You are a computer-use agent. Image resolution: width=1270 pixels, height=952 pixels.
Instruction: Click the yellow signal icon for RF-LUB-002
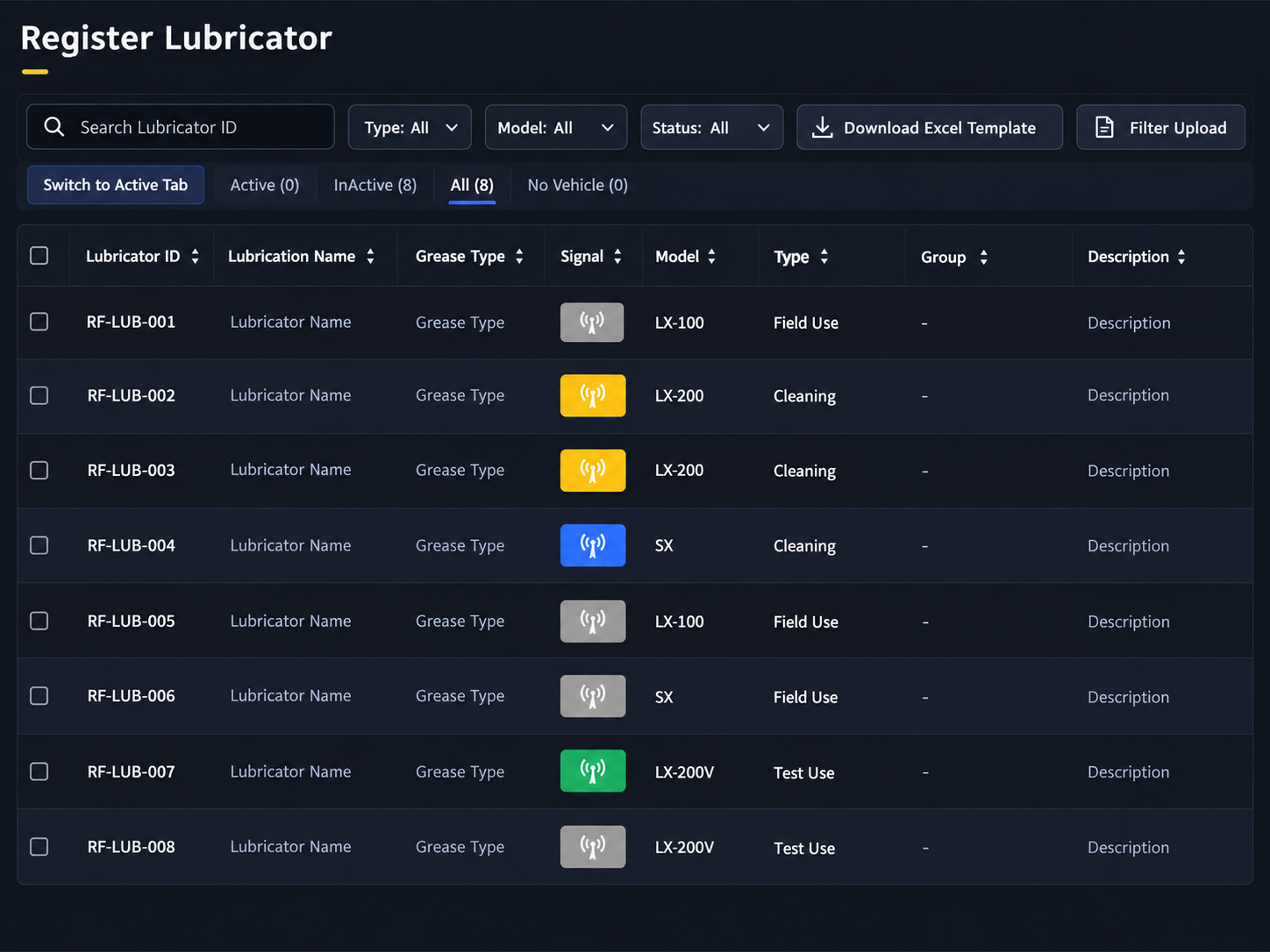click(593, 395)
